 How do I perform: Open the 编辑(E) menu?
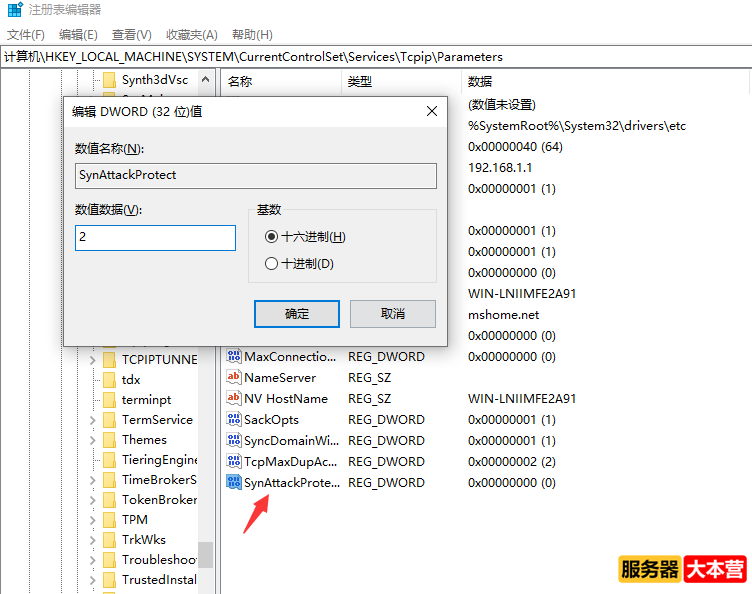point(78,35)
